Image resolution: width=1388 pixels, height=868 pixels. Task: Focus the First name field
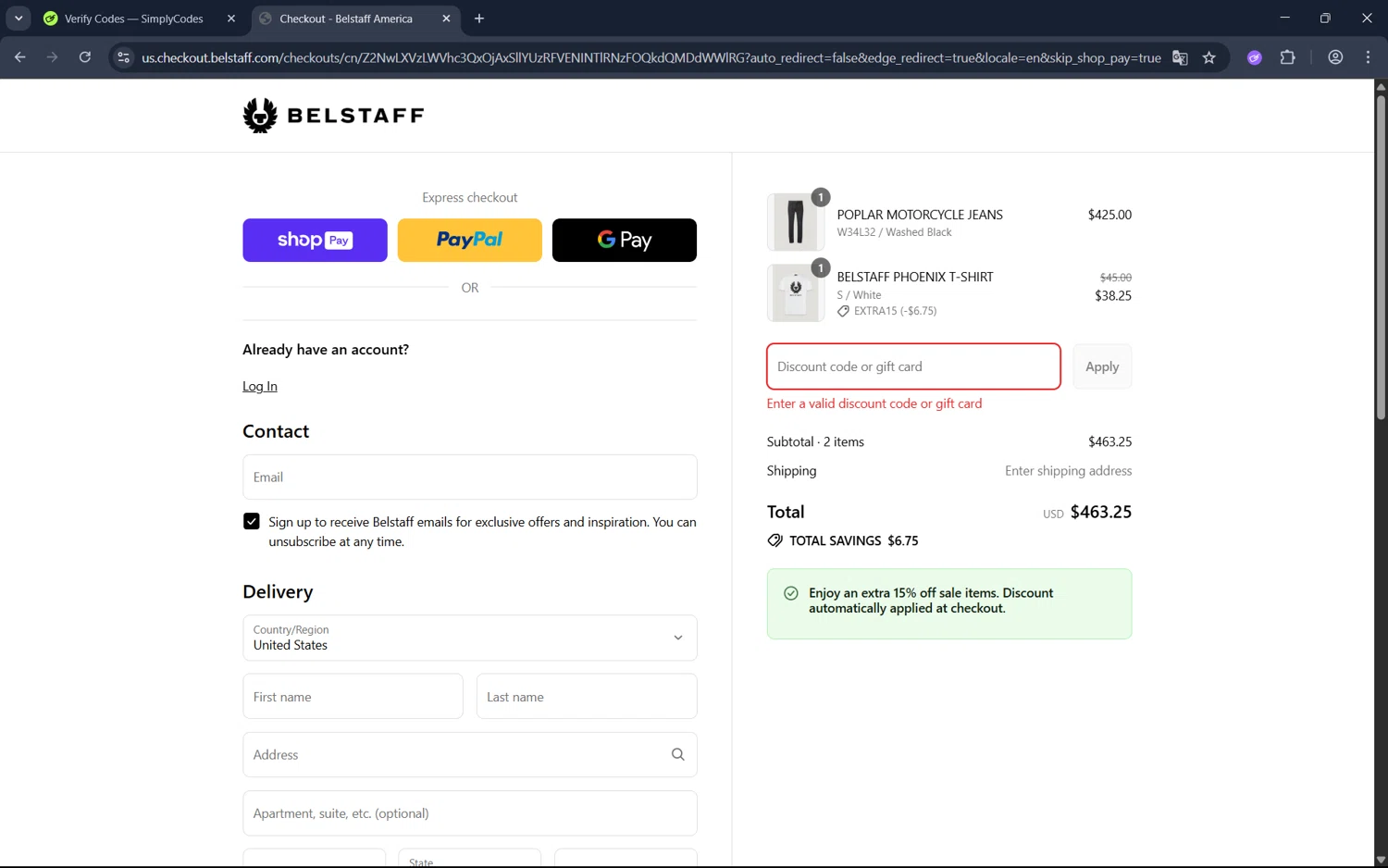(353, 697)
